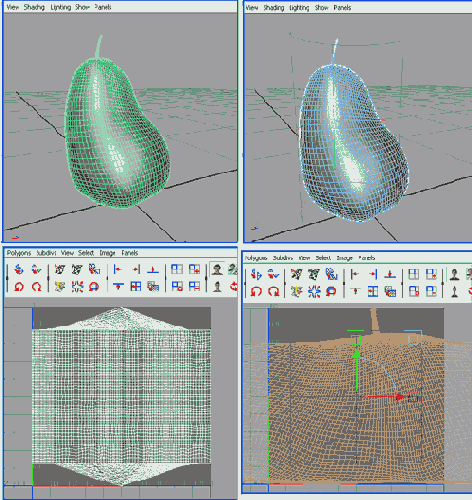Toggle isolate select in orange-textured UV editor
The image size is (472, 500).
pyautogui.click(x=414, y=275)
